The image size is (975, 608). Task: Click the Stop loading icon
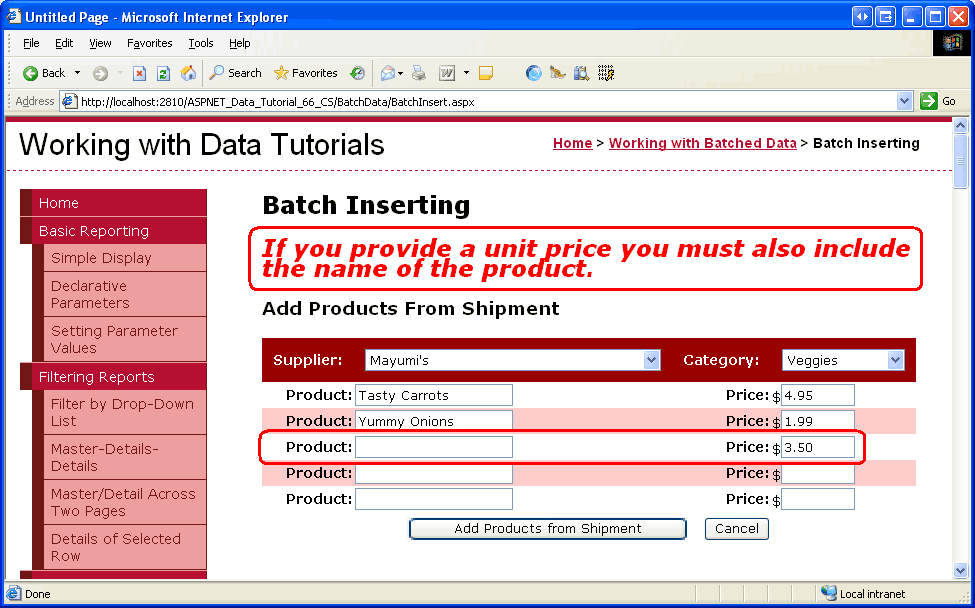point(139,73)
